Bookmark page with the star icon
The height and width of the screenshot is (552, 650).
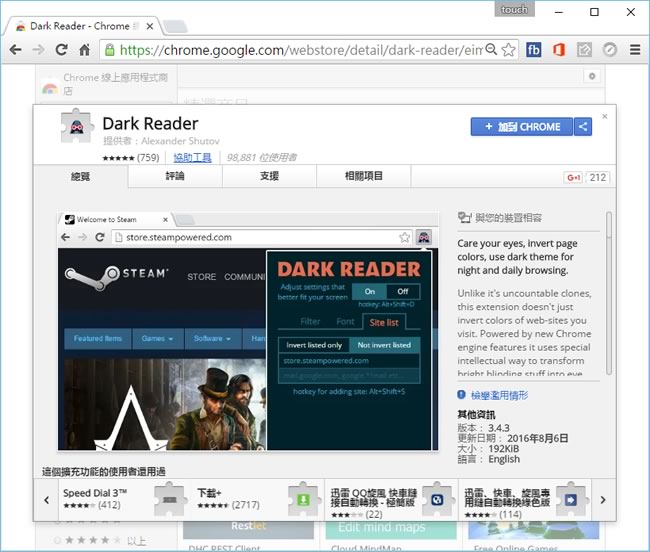pyautogui.click(x=508, y=50)
